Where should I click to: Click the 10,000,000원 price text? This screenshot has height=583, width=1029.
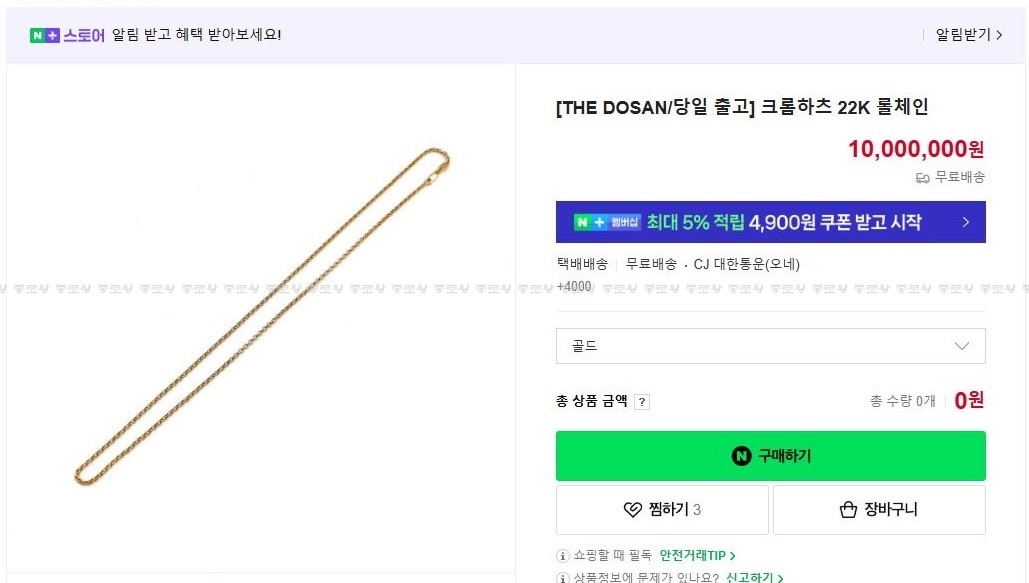click(916, 149)
